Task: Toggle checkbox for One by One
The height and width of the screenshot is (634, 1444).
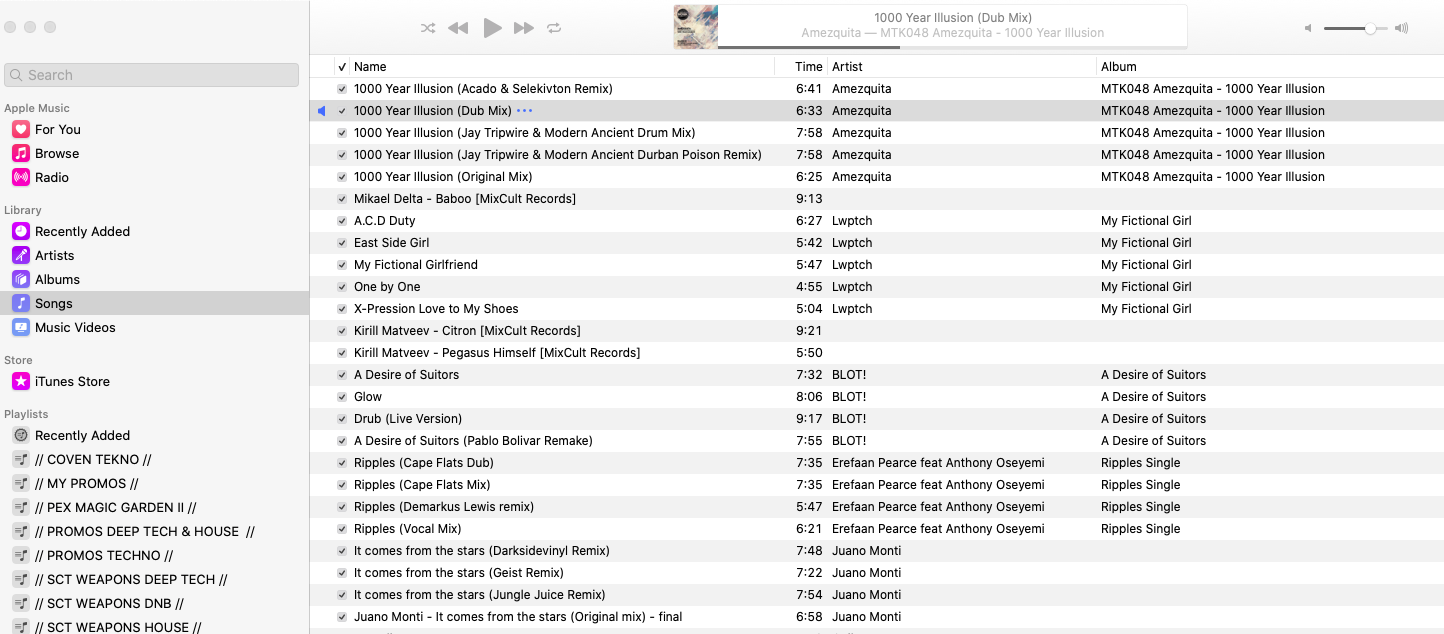Action: (x=342, y=287)
